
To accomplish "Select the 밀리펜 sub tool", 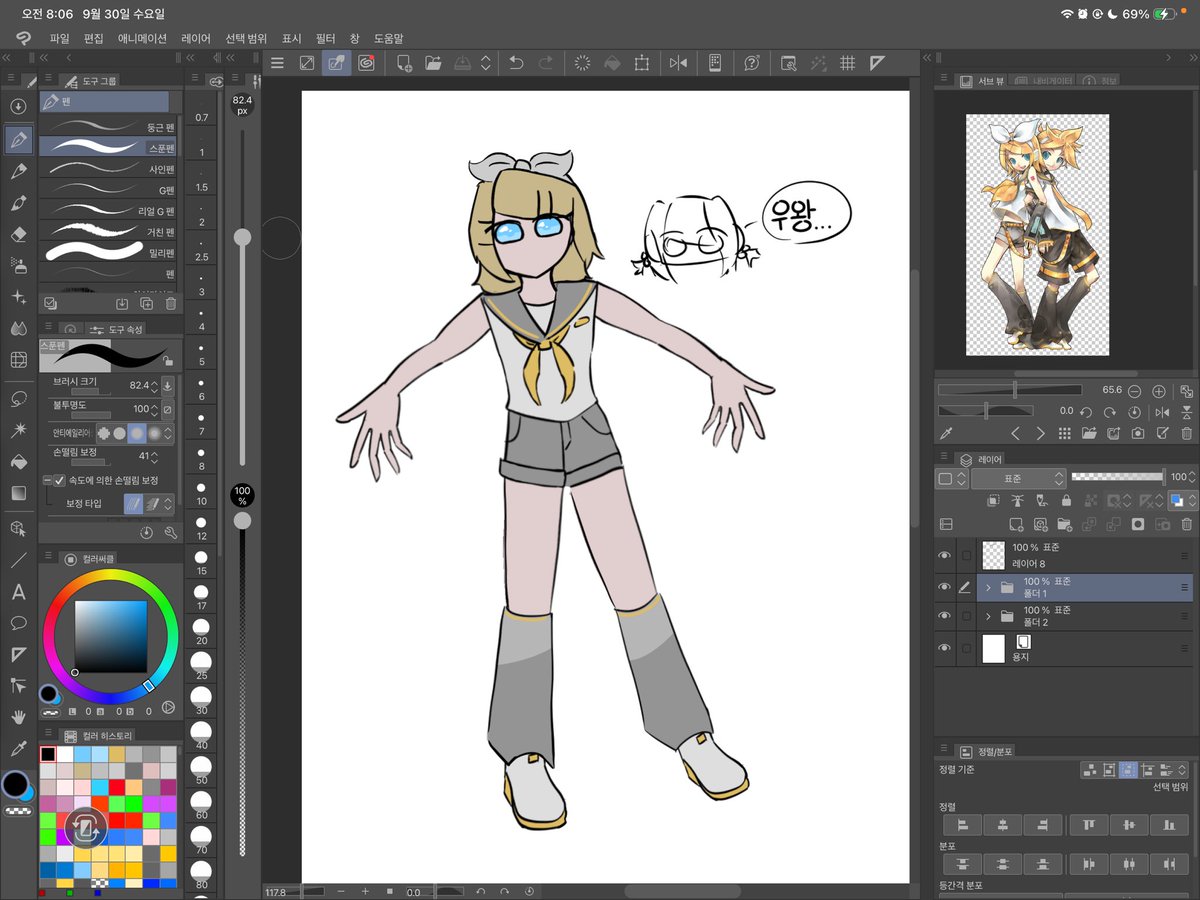I will click(x=108, y=253).
